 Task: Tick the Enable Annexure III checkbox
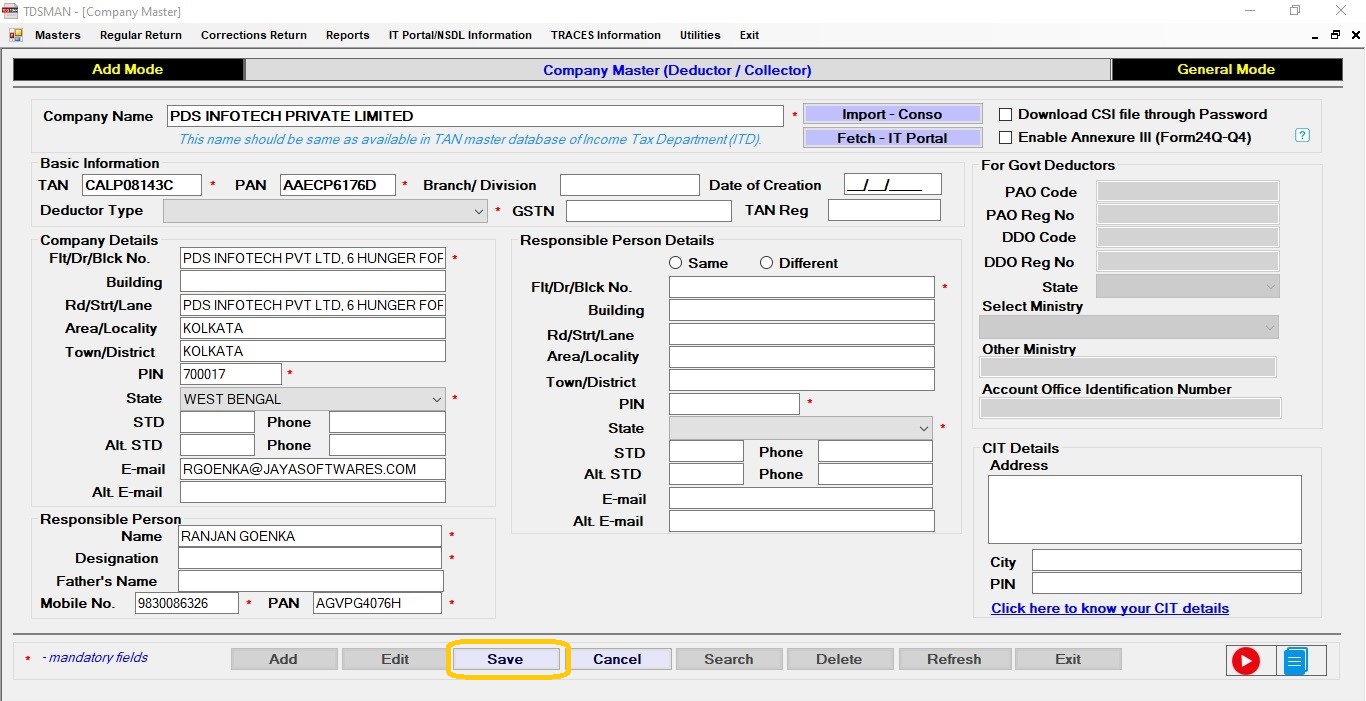pyautogui.click(x=1006, y=138)
